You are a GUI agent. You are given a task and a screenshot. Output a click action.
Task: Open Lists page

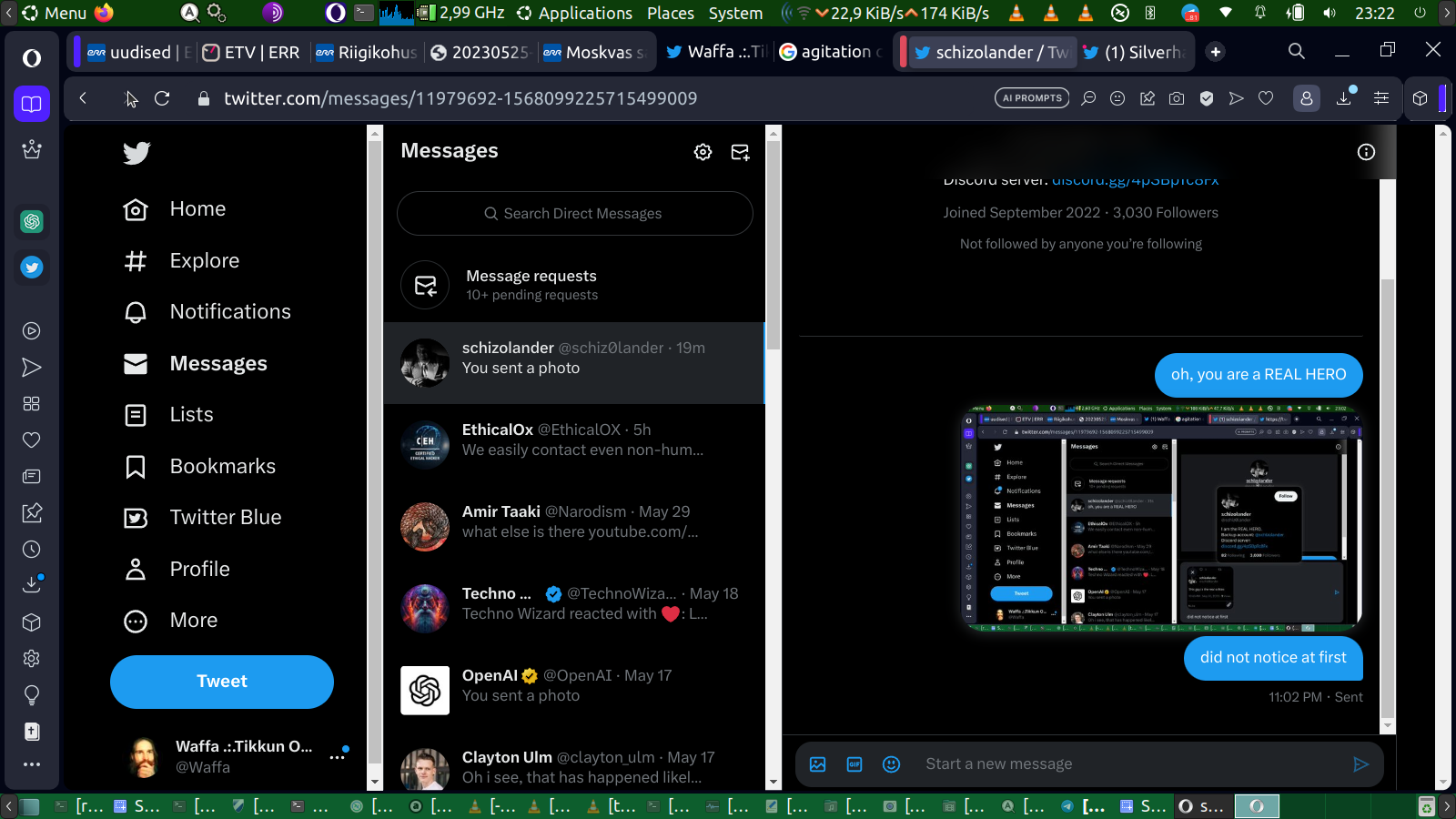pos(168,415)
